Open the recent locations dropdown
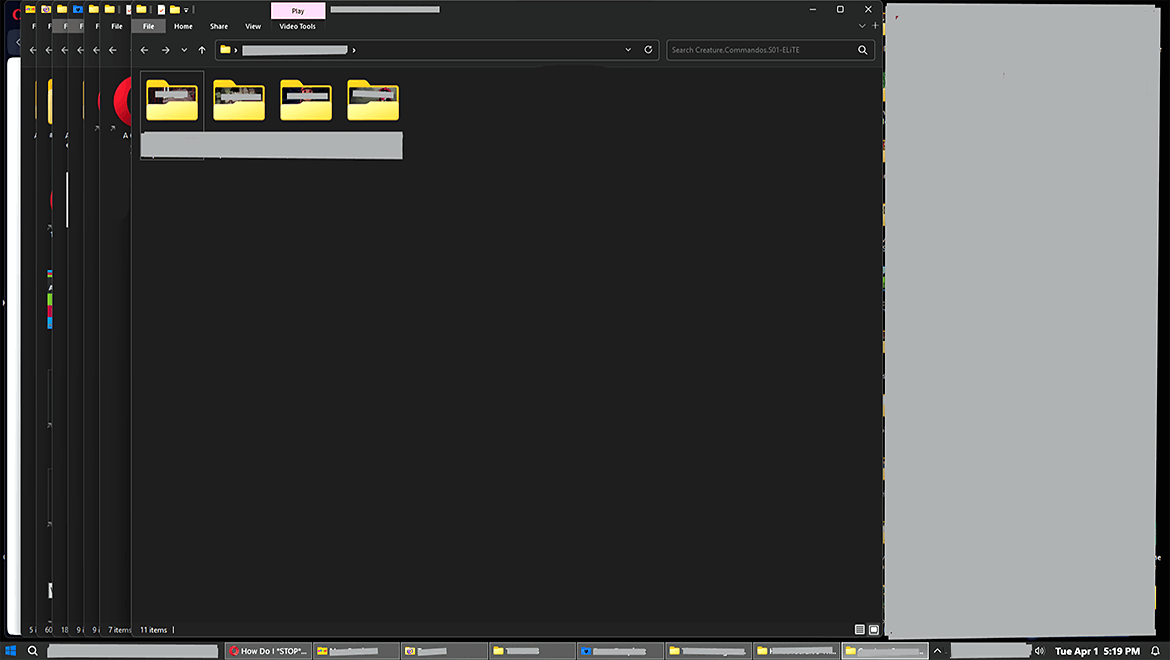The width and height of the screenshot is (1170, 660). [x=184, y=50]
